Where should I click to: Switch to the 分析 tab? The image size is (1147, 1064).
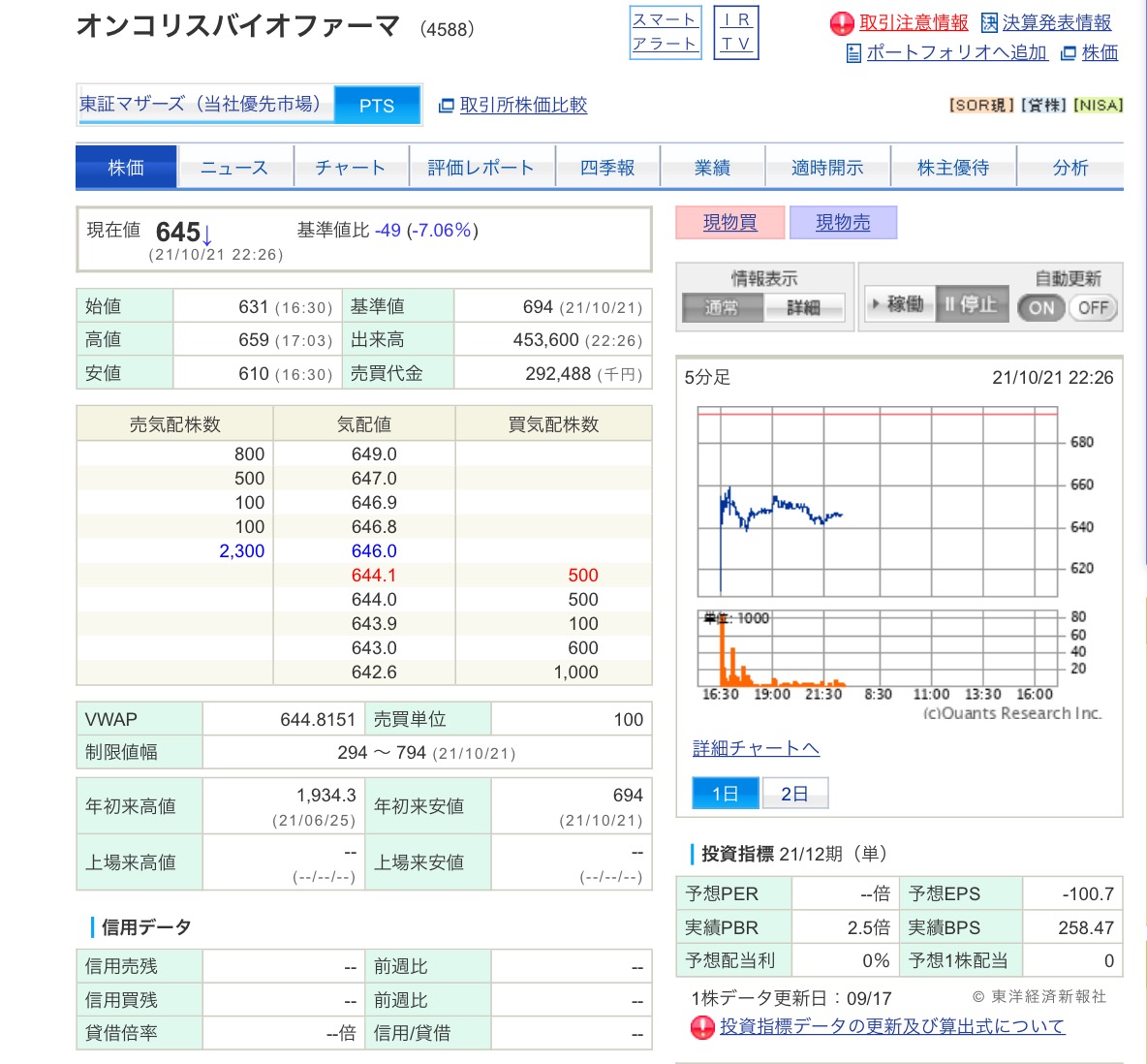1070,167
